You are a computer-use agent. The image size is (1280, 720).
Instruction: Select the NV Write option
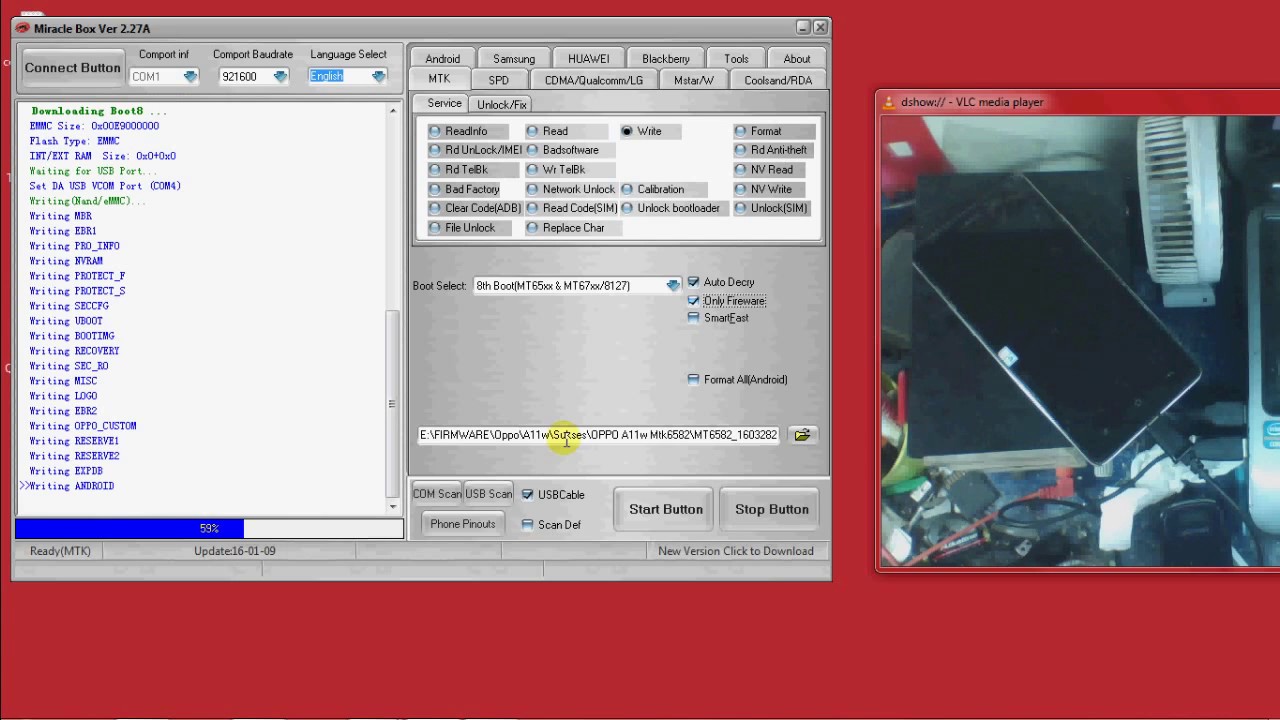tap(770, 189)
